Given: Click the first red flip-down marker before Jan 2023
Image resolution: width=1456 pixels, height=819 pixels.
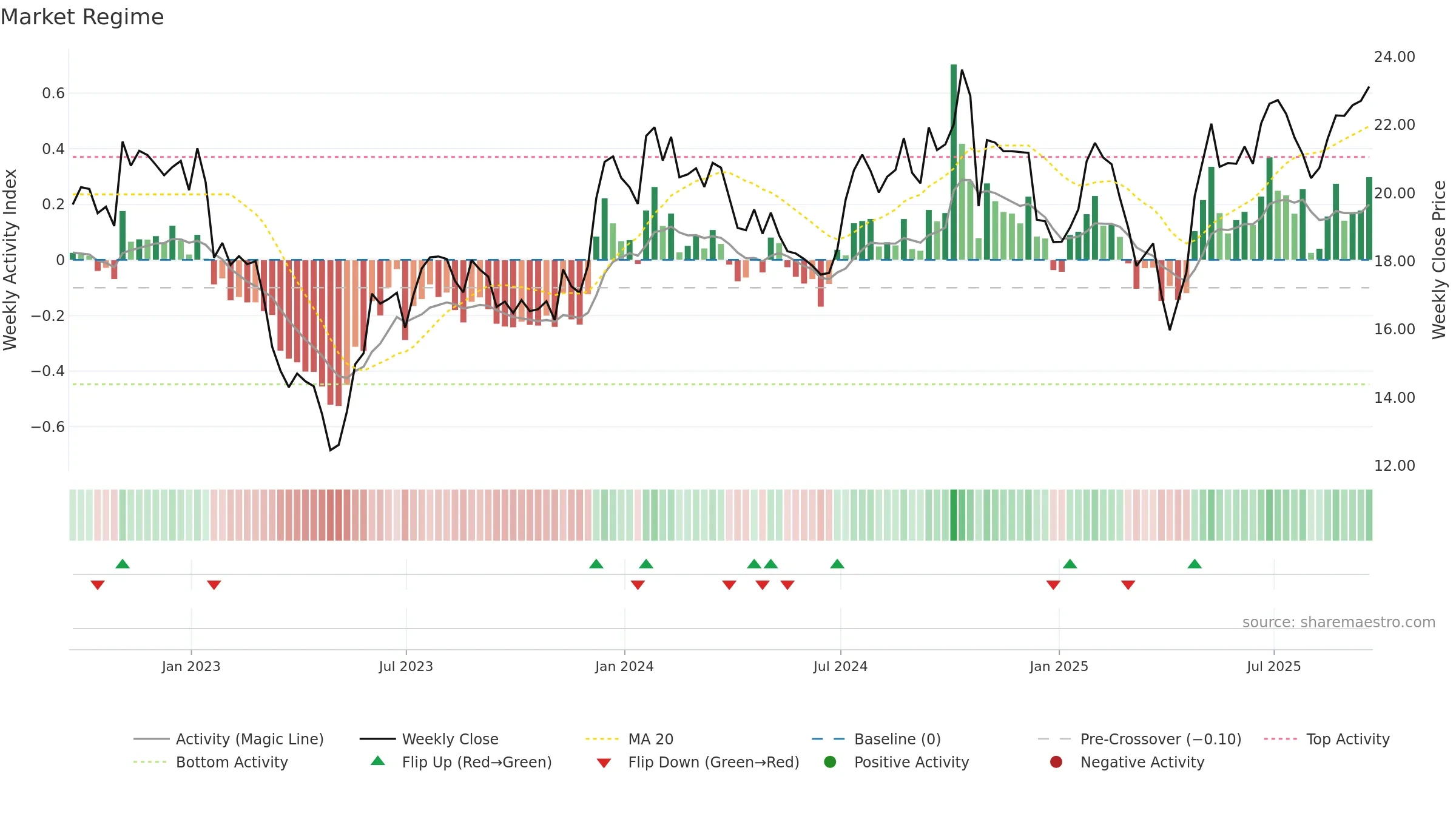Looking at the screenshot, I should (98, 585).
